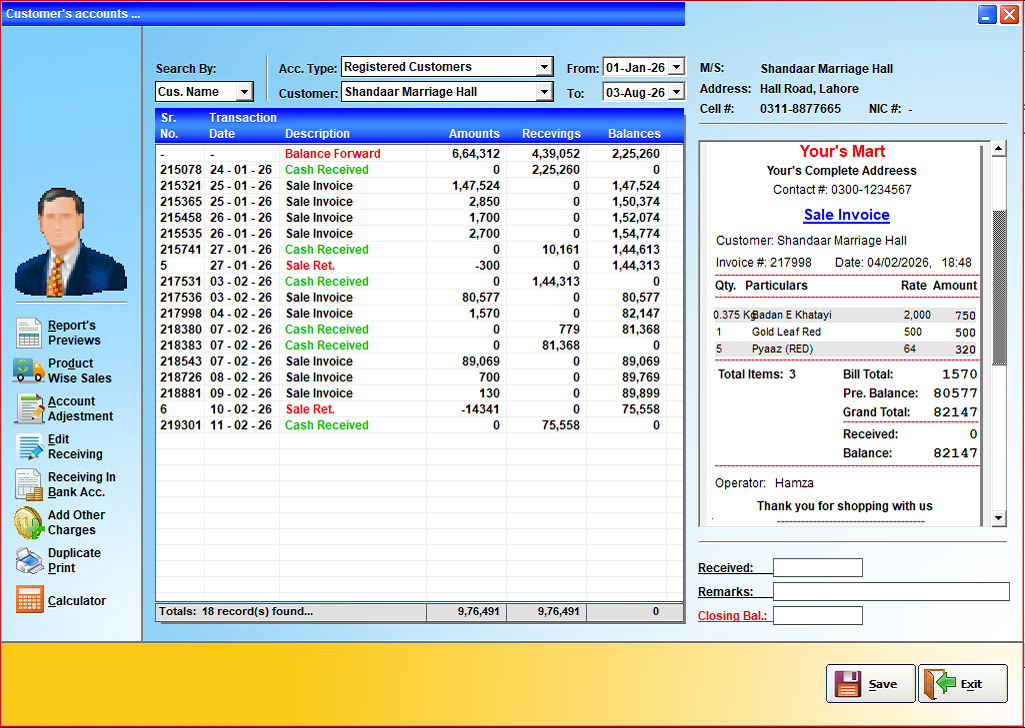Select Cash Received row 215741
This screenshot has width=1025, height=728.
coord(419,250)
